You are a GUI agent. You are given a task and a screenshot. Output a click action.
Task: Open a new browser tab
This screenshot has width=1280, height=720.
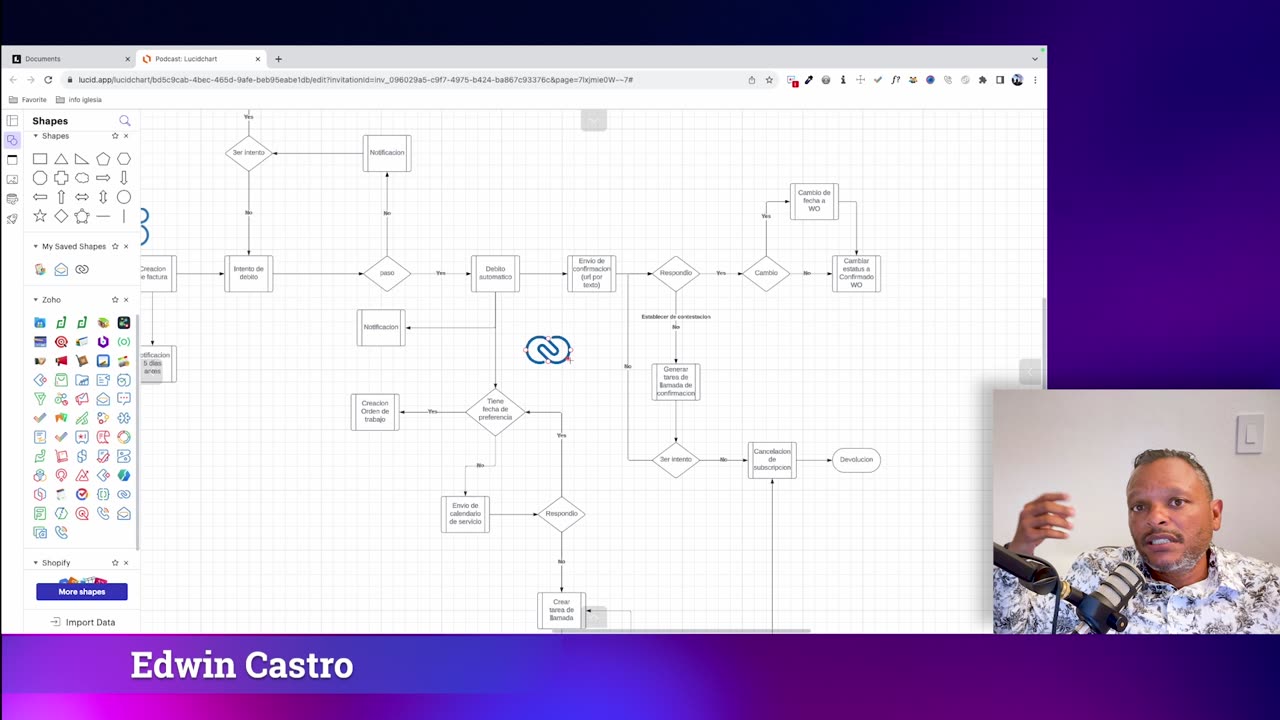(278, 59)
